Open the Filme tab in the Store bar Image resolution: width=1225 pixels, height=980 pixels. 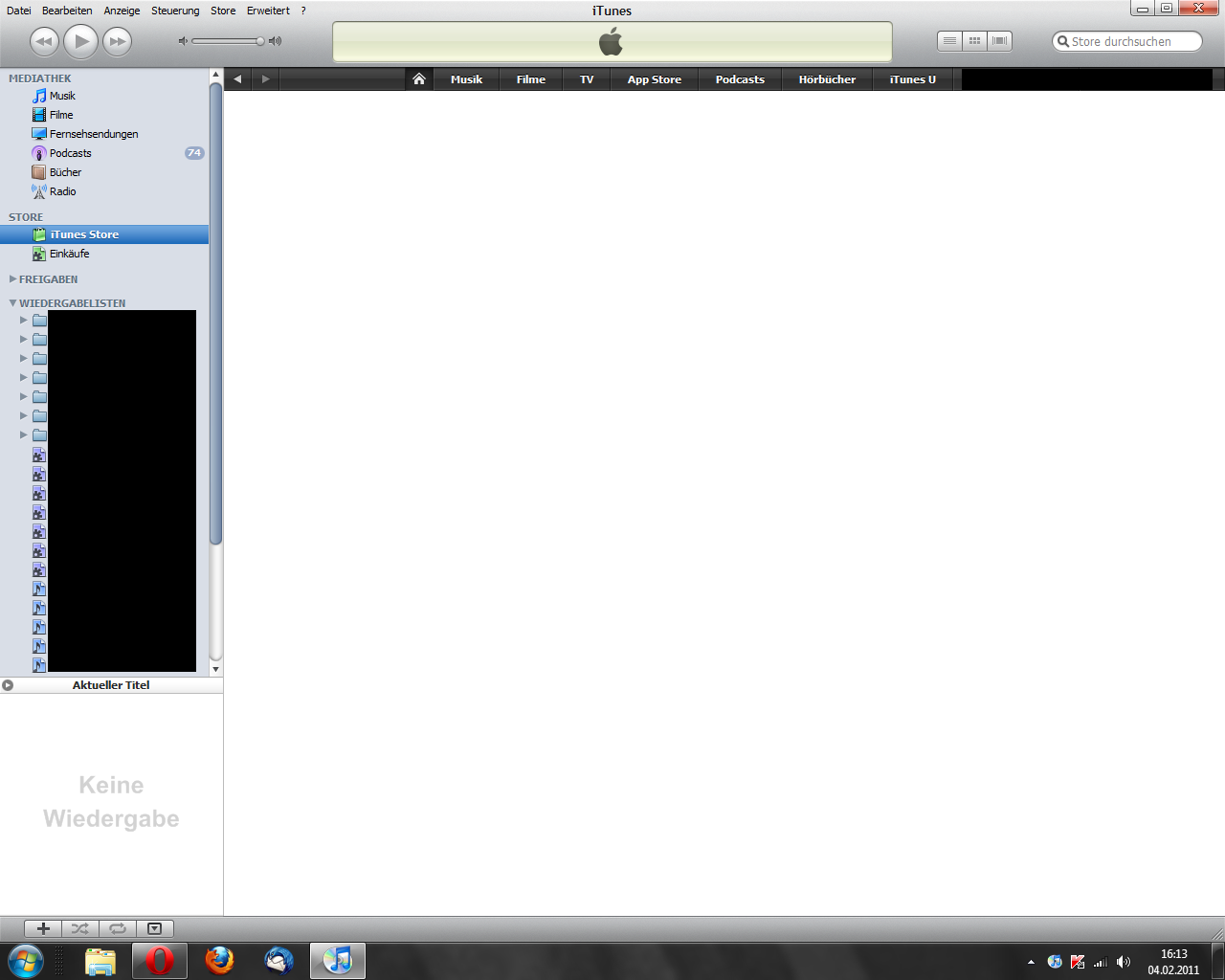(531, 79)
